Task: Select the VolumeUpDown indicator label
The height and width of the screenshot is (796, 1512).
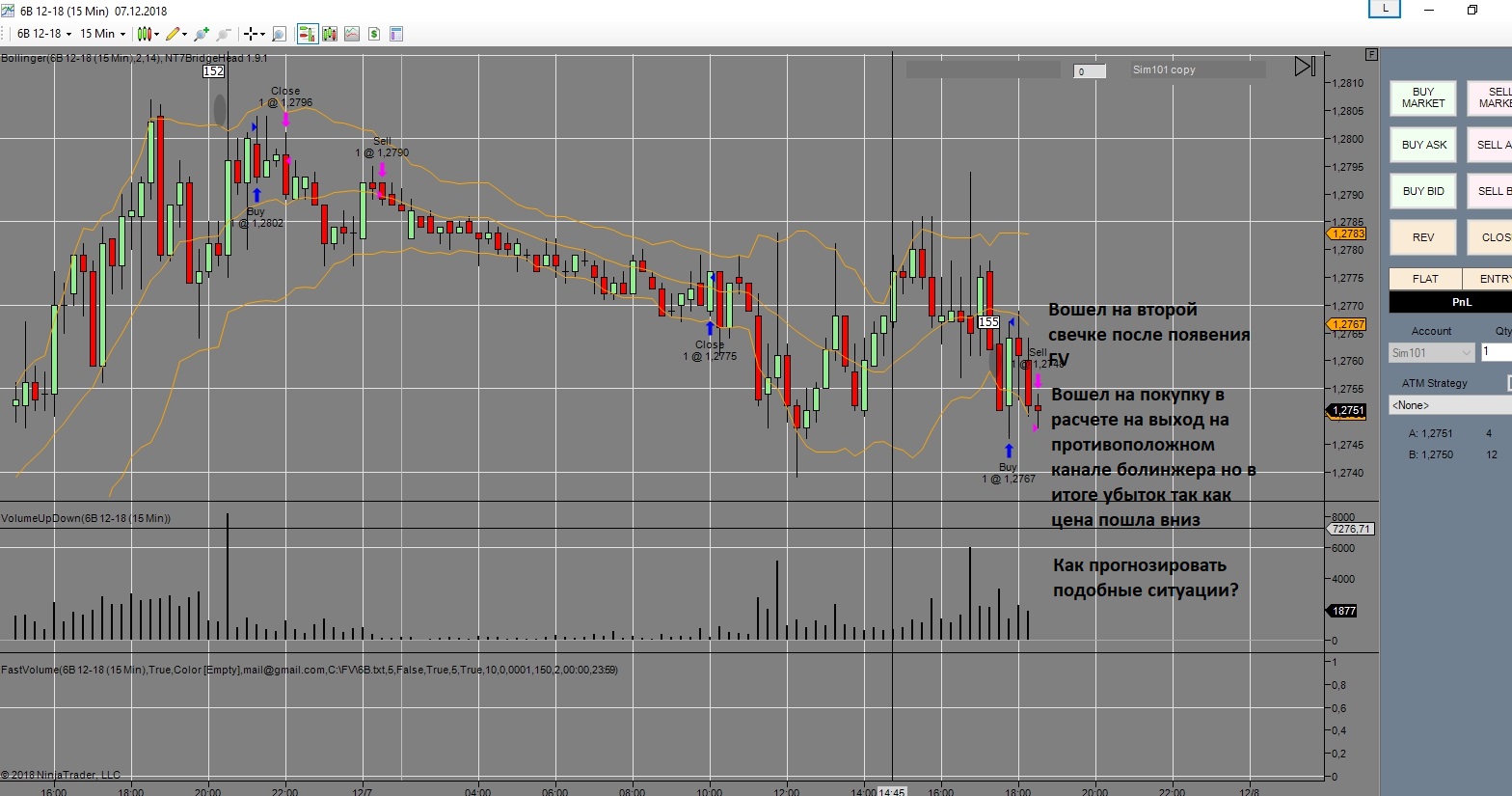Action: pyautogui.click(x=86, y=519)
